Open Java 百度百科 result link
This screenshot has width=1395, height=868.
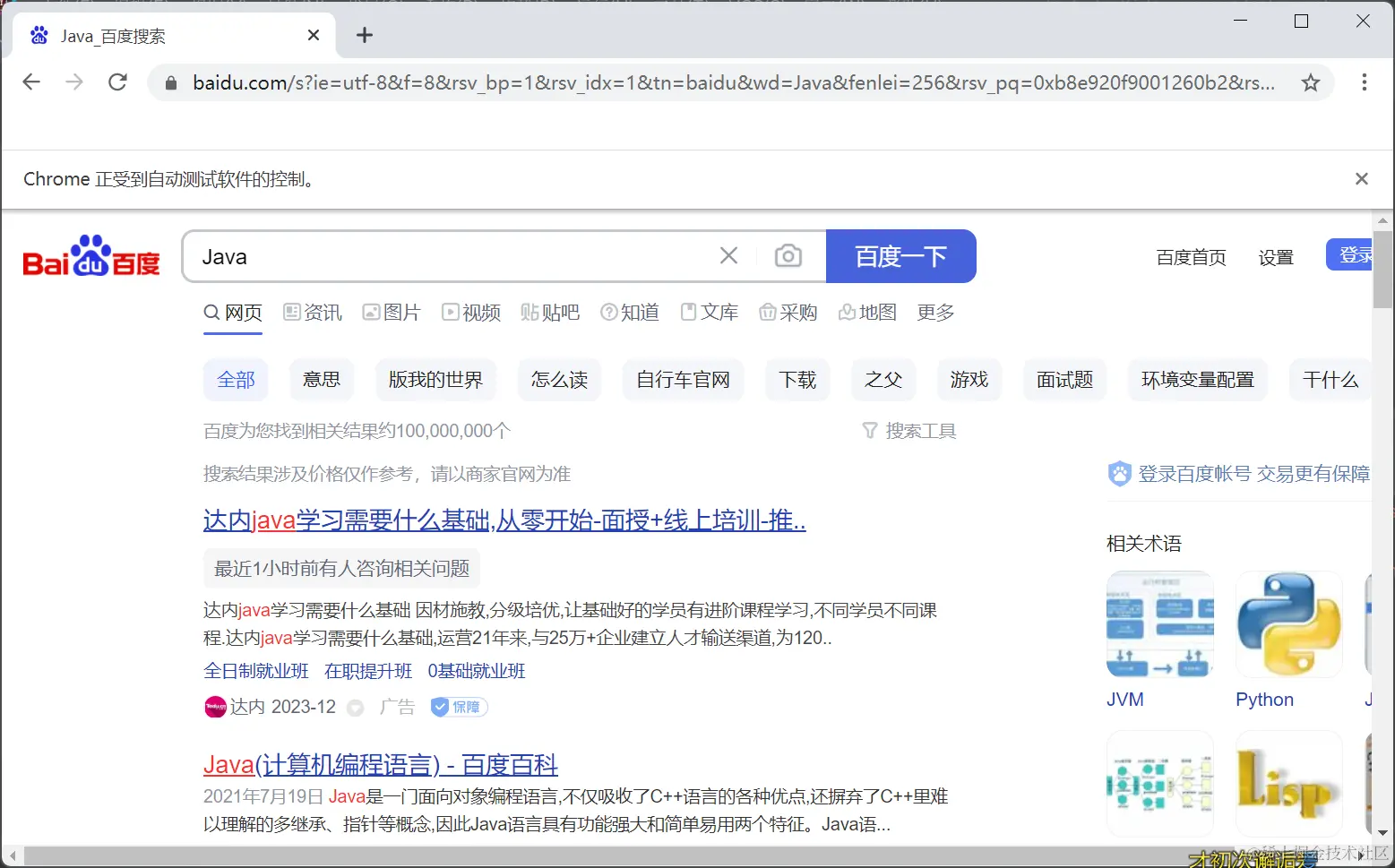pos(381,765)
